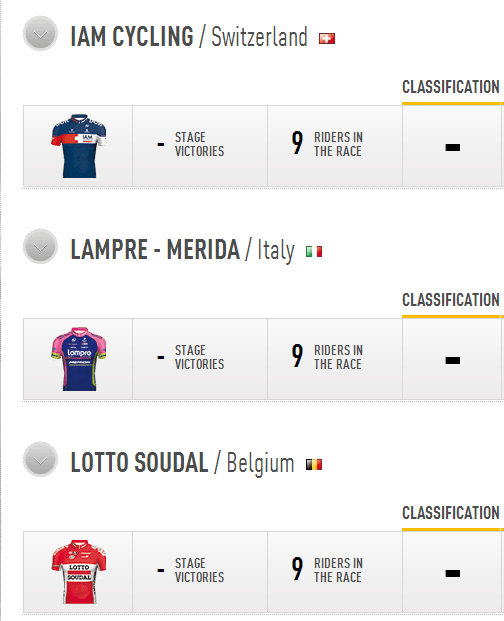Screen dimensions: 504x621
Task: Open the LAMPRE - MERIDA team title link
Action: tap(155, 250)
